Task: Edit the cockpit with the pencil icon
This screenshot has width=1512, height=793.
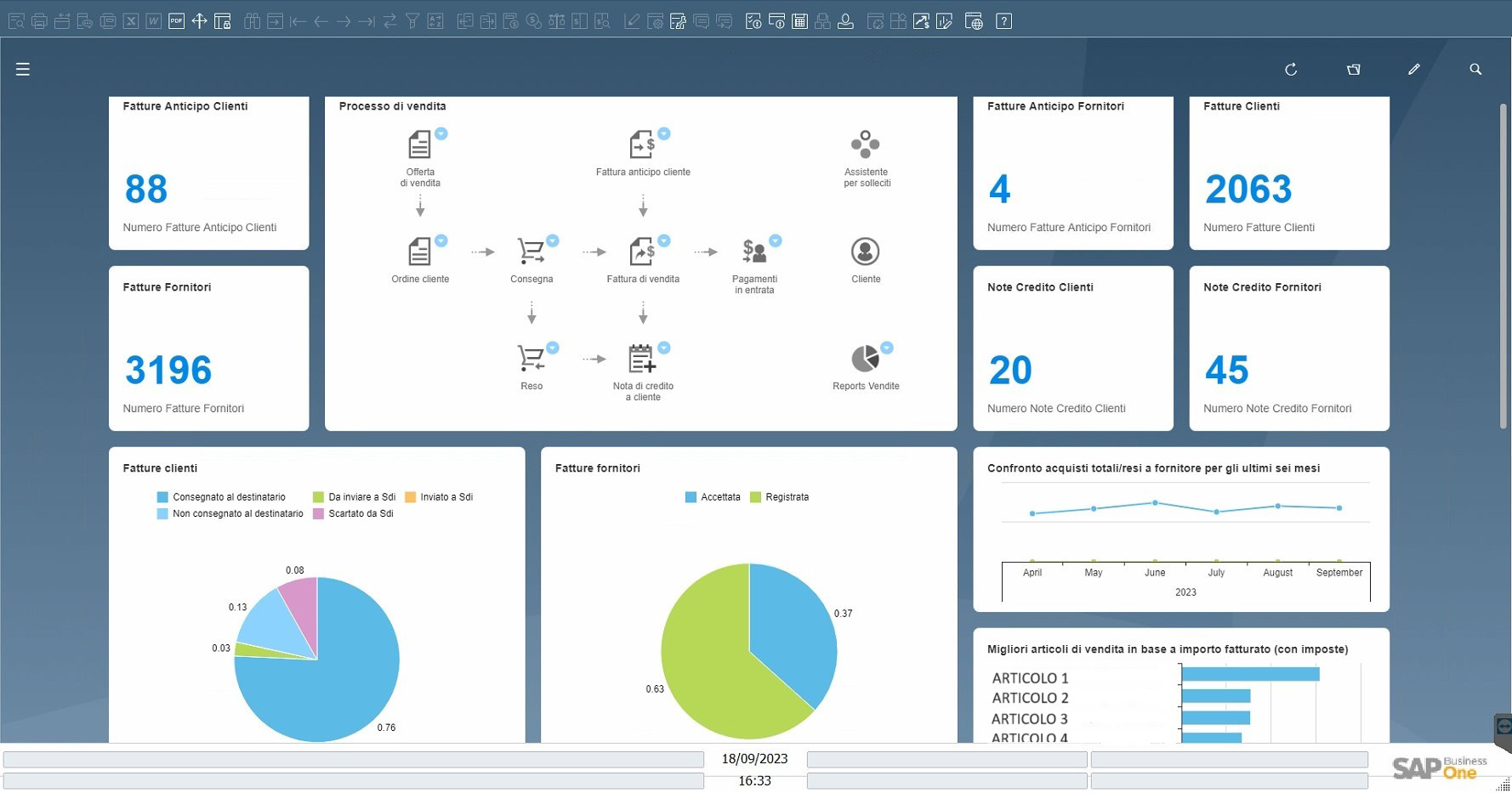Action: [1414, 69]
